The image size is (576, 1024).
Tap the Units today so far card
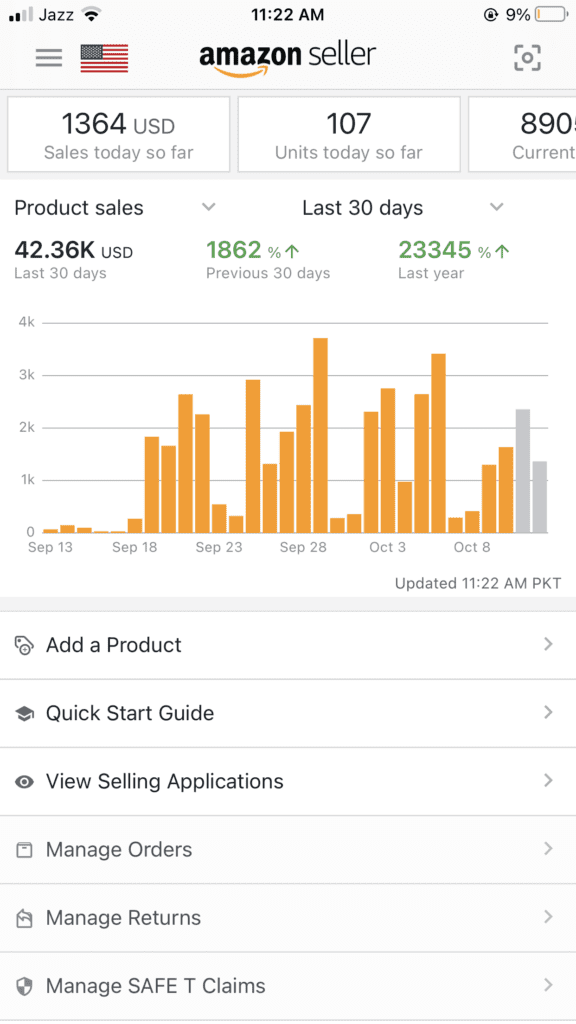(x=349, y=135)
